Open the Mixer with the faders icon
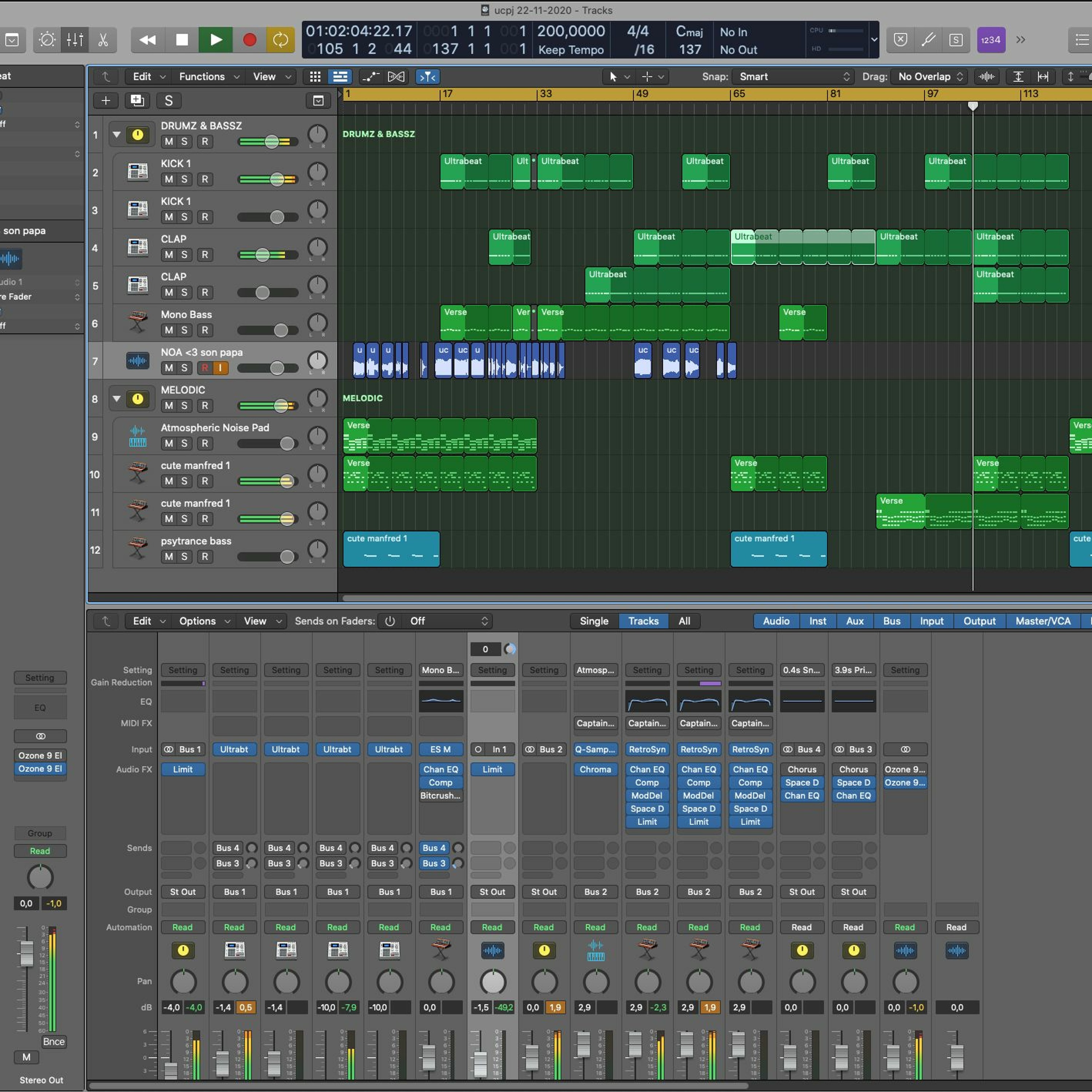 (75, 40)
